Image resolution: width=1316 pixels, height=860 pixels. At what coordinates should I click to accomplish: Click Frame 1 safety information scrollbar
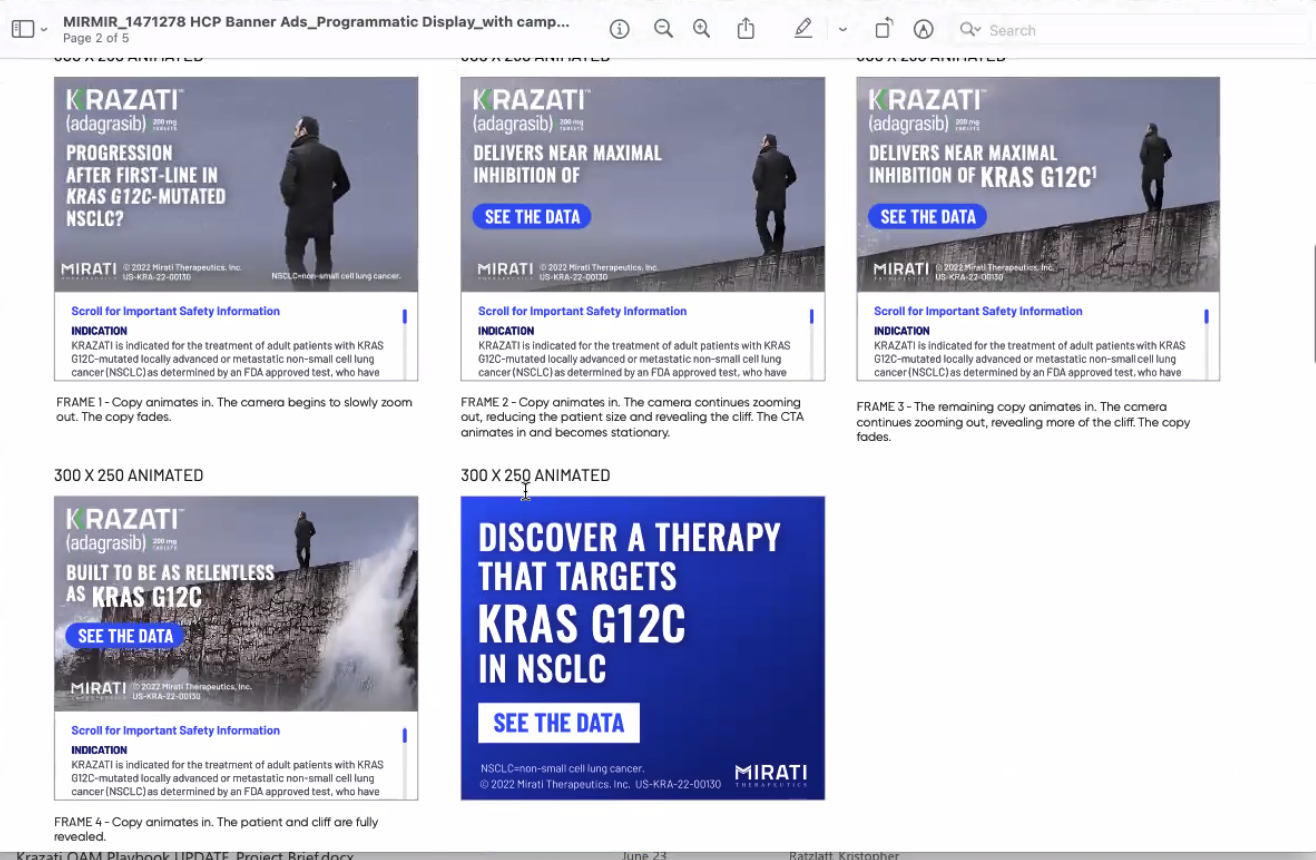click(404, 340)
